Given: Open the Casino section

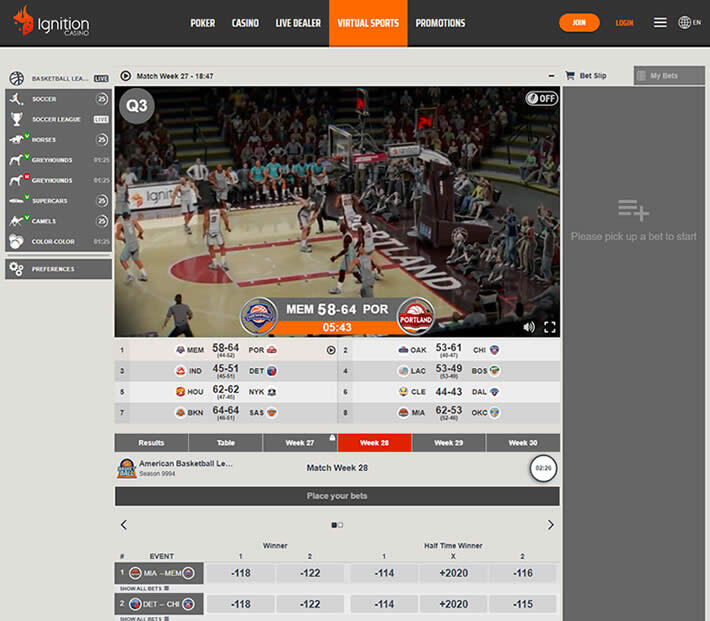Looking at the screenshot, I should pos(245,23).
